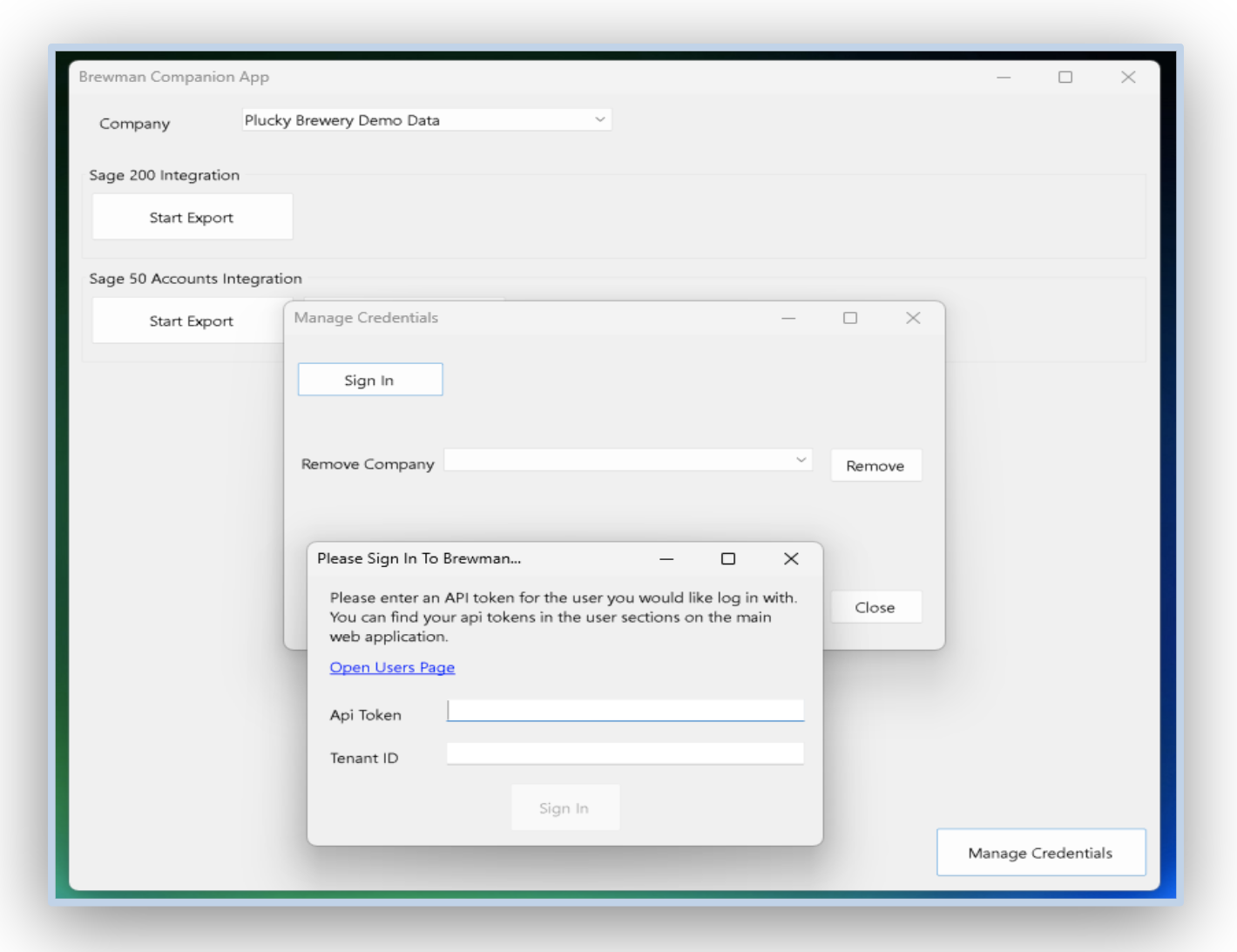Click Start Export under Sage 200 Integration
Image resolution: width=1237 pixels, height=952 pixels.
coord(192,217)
